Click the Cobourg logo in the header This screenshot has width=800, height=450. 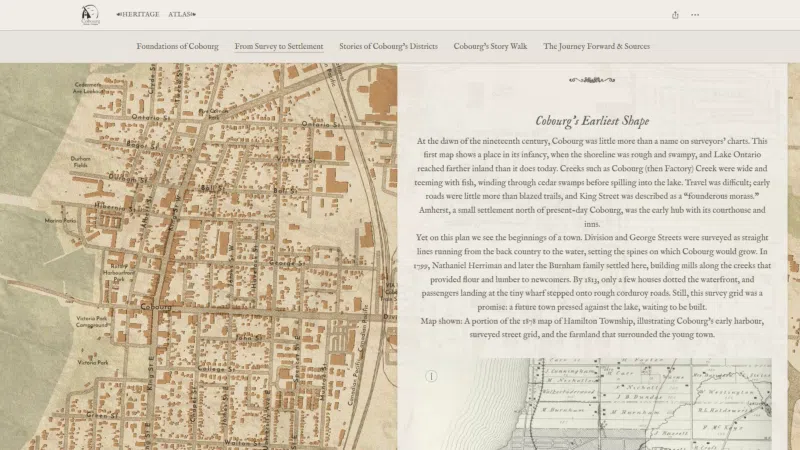(x=91, y=14)
